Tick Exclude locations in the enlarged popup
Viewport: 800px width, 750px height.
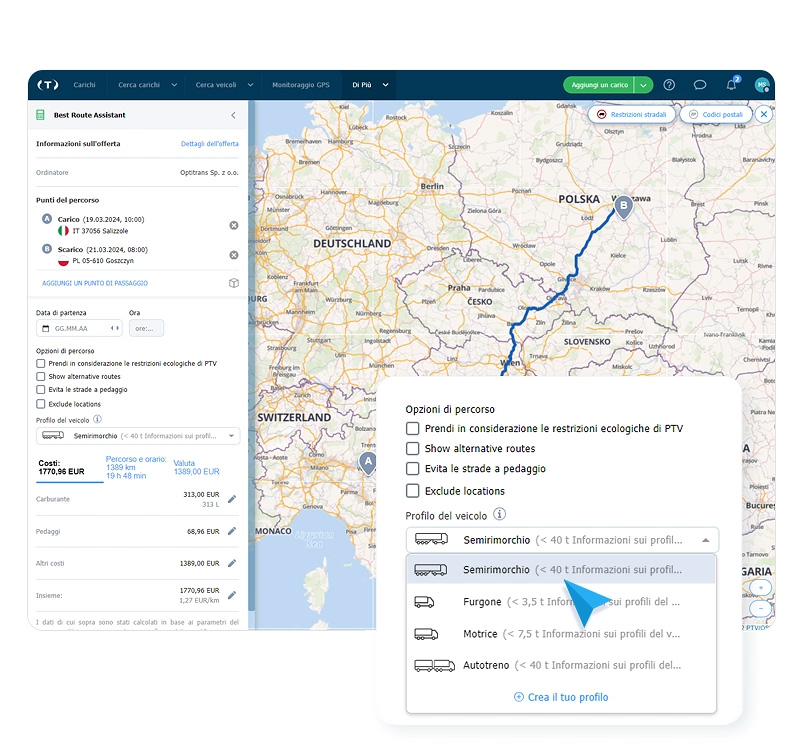412,491
